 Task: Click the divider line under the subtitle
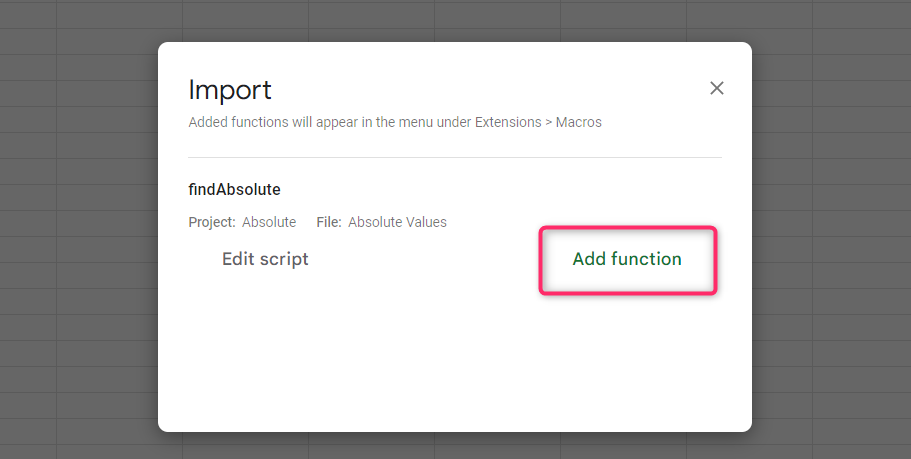click(454, 157)
